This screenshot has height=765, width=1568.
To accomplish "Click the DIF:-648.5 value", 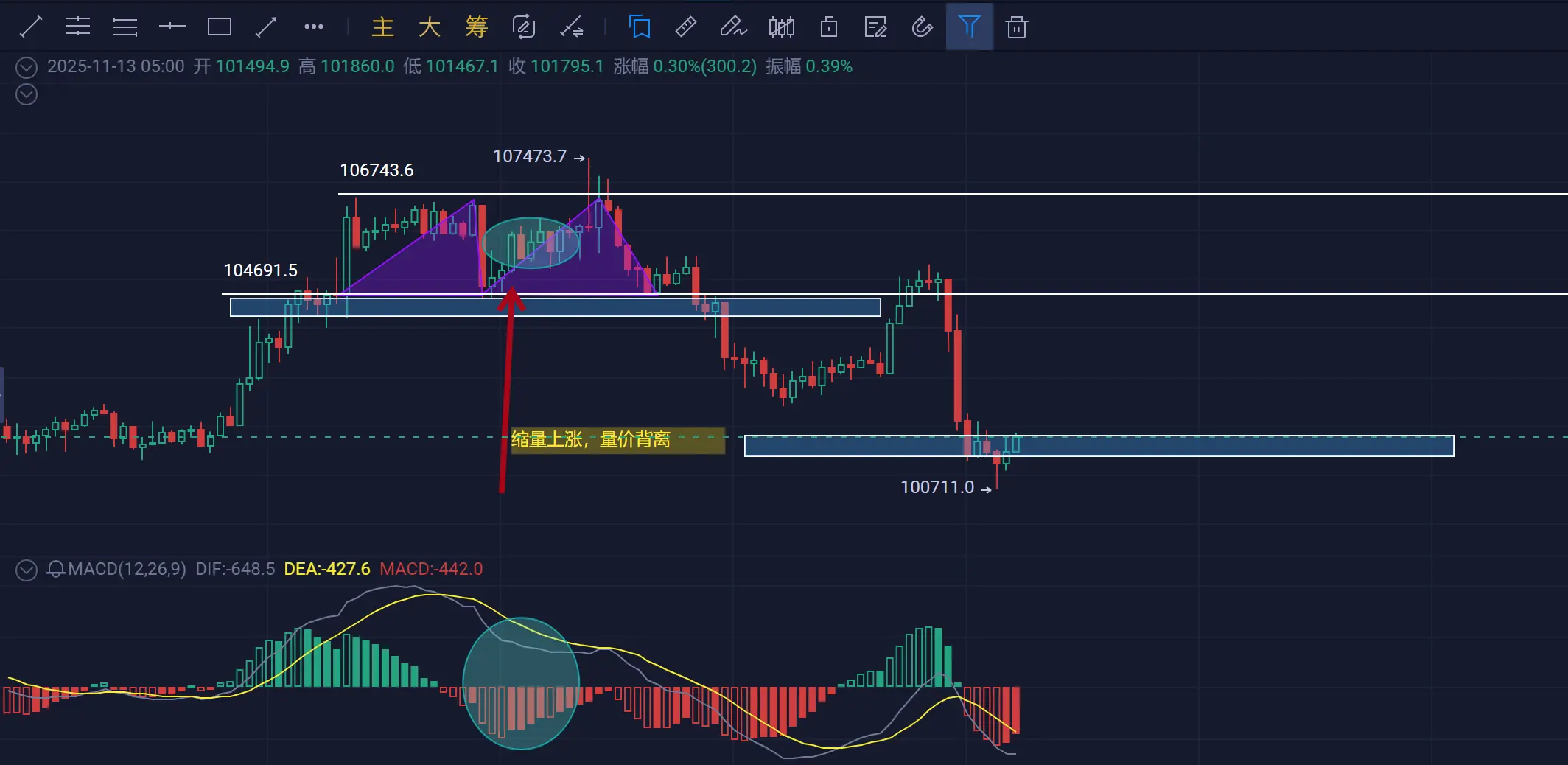I will coord(235,569).
